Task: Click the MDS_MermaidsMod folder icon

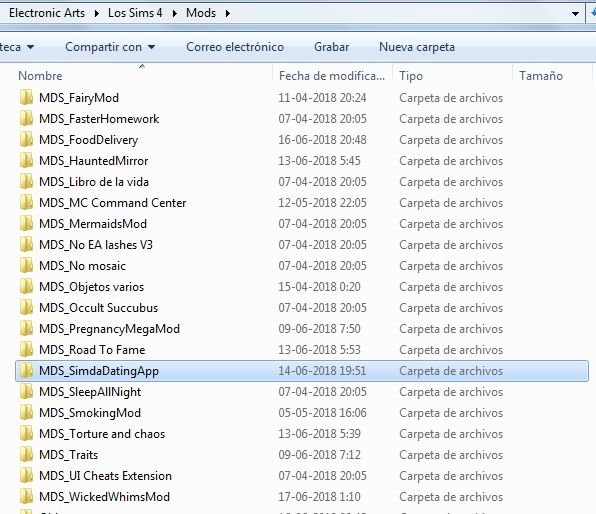Action: click(26, 224)
